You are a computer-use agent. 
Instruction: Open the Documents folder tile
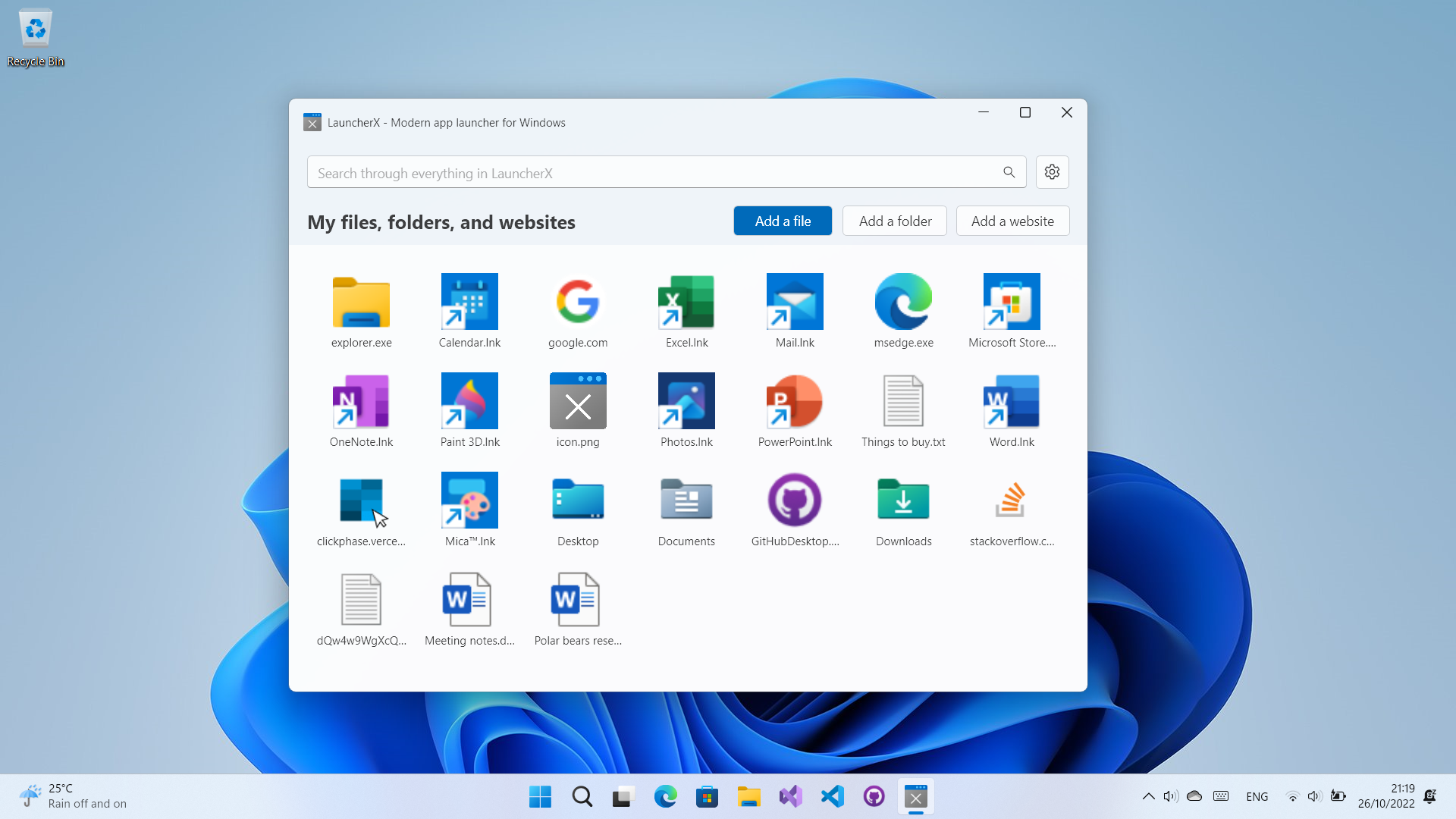point(686,510)
